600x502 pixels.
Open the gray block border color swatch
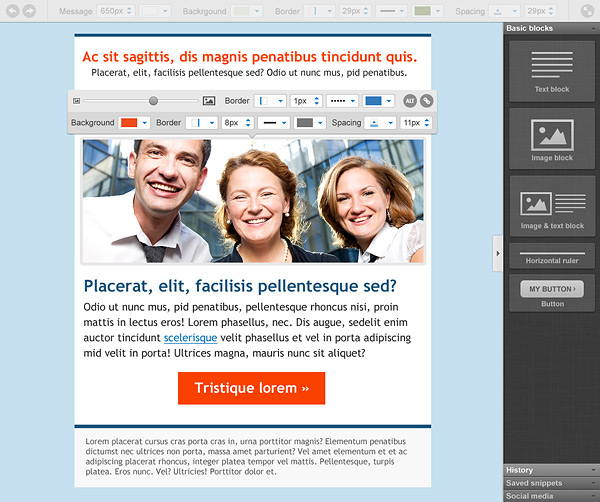tap(310, 123)
